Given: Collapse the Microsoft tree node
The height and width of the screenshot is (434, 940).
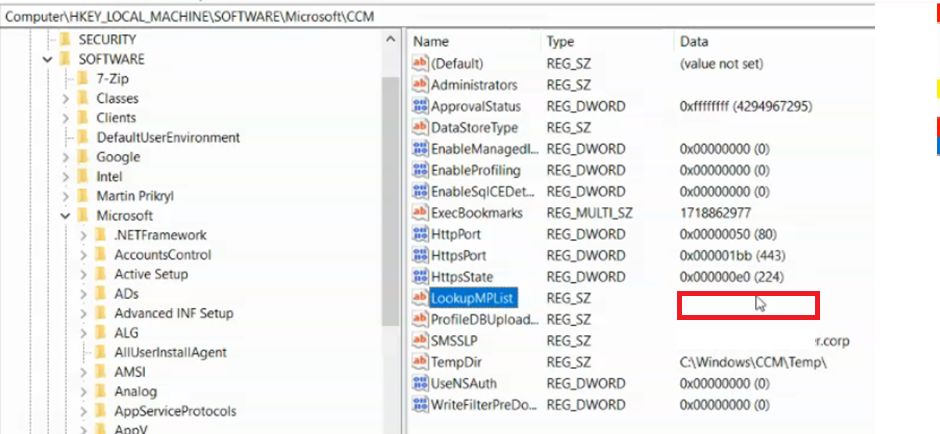Looking at the screenshot, I should [66, 216].
